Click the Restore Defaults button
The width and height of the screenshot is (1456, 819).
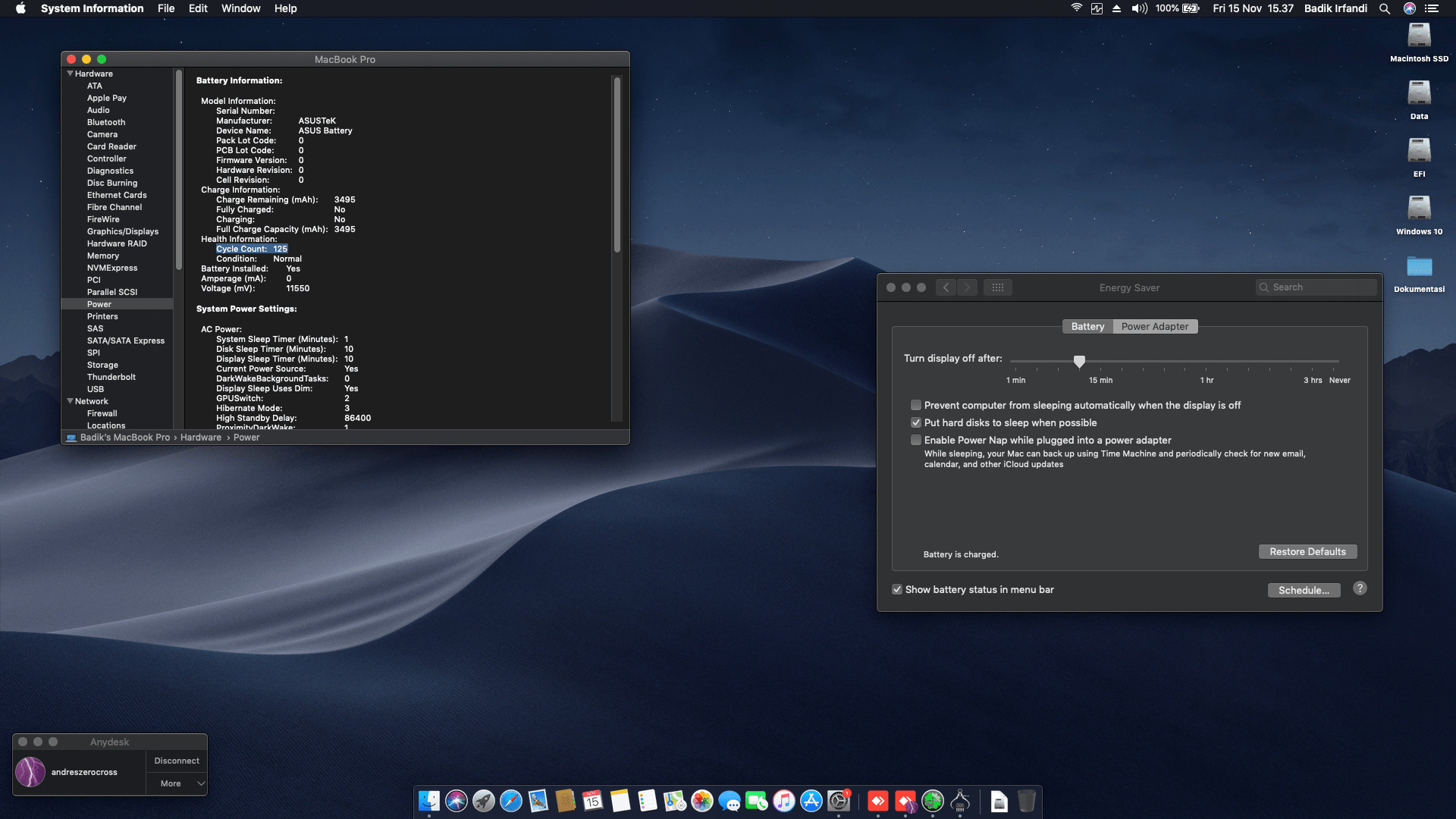pyautogui.click(x=1307, y=551)
